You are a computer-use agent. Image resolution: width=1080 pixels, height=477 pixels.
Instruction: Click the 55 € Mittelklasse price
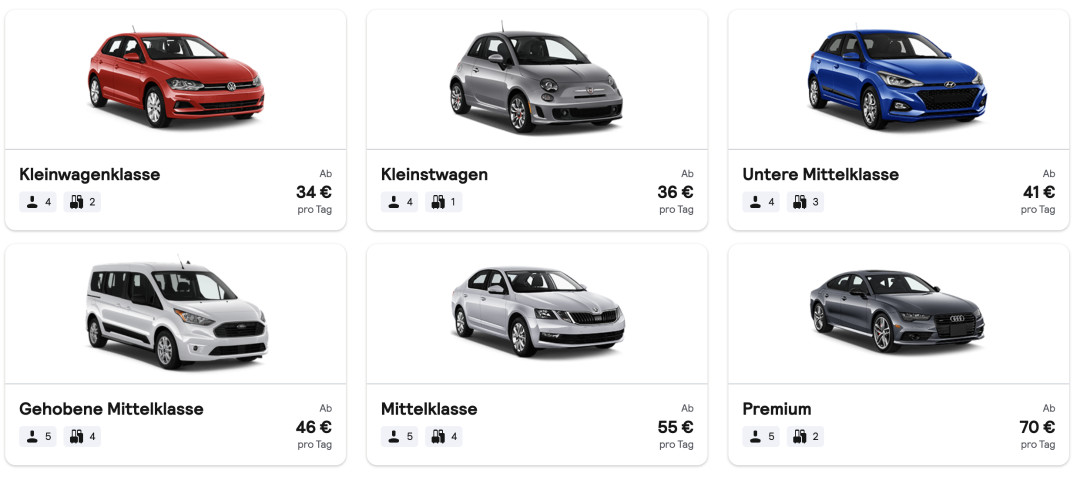pyautogui.click(x=675, y=427)
